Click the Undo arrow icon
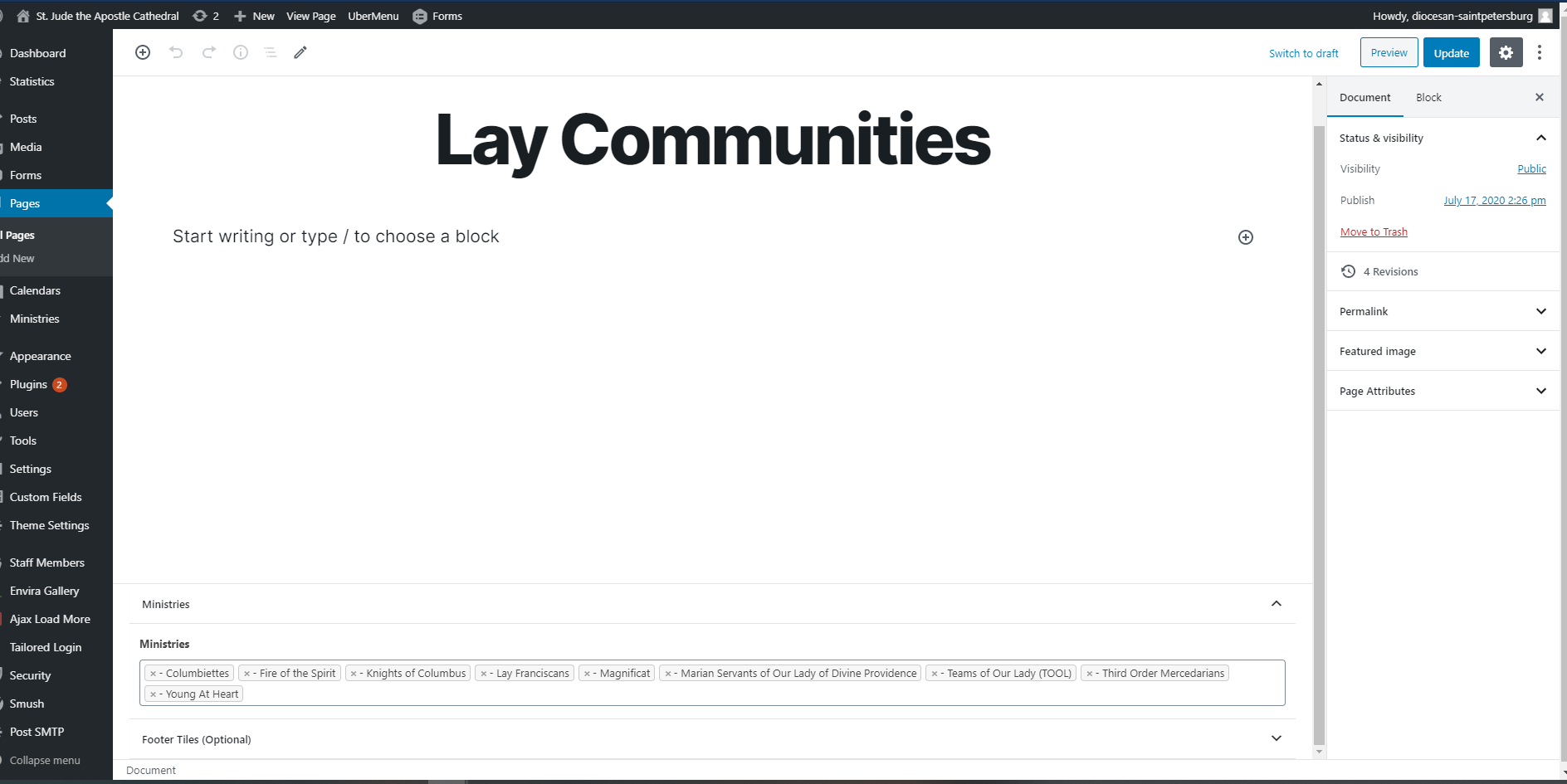This screenshot has height=784, width=1567. (176, 52)
